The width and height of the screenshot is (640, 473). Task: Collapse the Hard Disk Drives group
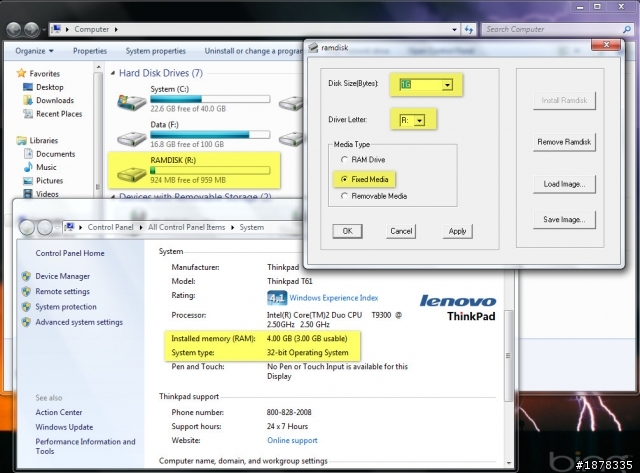coord(113,73)
